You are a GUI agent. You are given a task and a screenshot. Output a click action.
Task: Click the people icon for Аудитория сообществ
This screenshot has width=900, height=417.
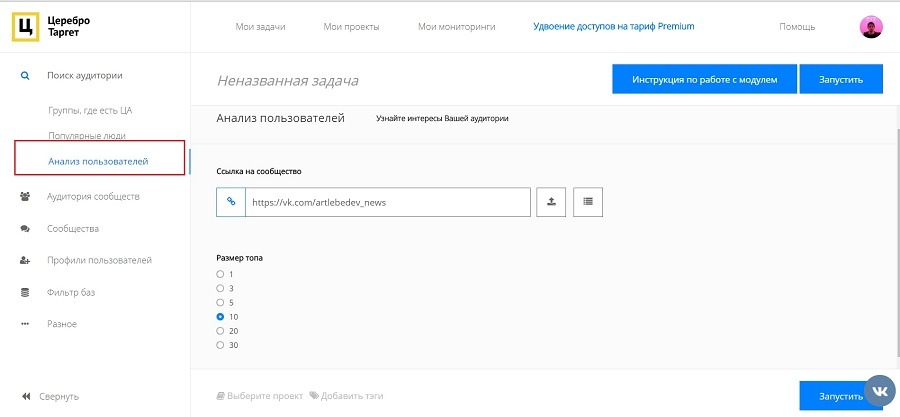tap(25, 196)
